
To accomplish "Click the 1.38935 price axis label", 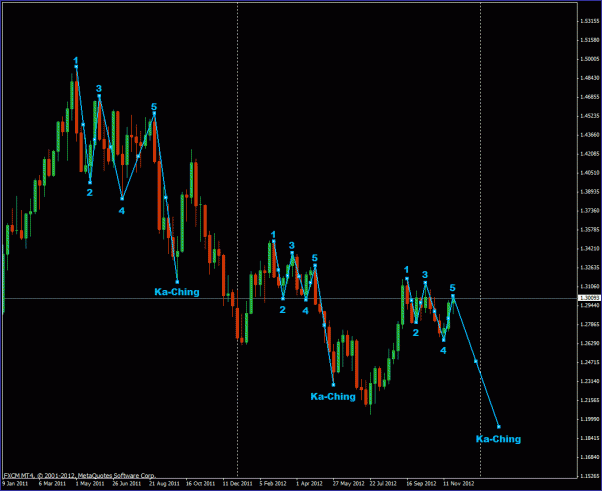I will point(590,192).
